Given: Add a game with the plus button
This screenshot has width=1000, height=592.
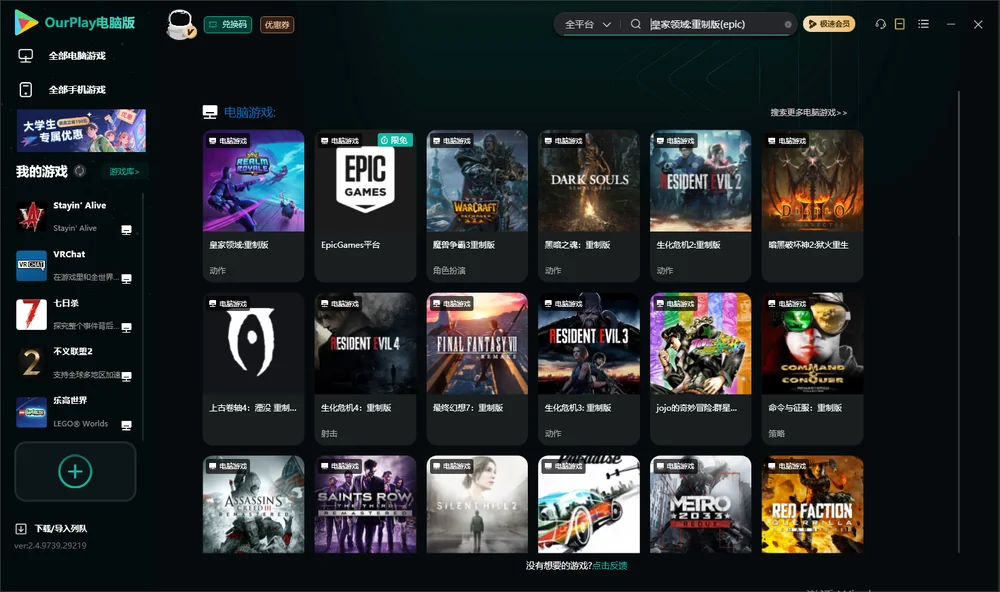Looking at the screenshot, I should 75,471.
